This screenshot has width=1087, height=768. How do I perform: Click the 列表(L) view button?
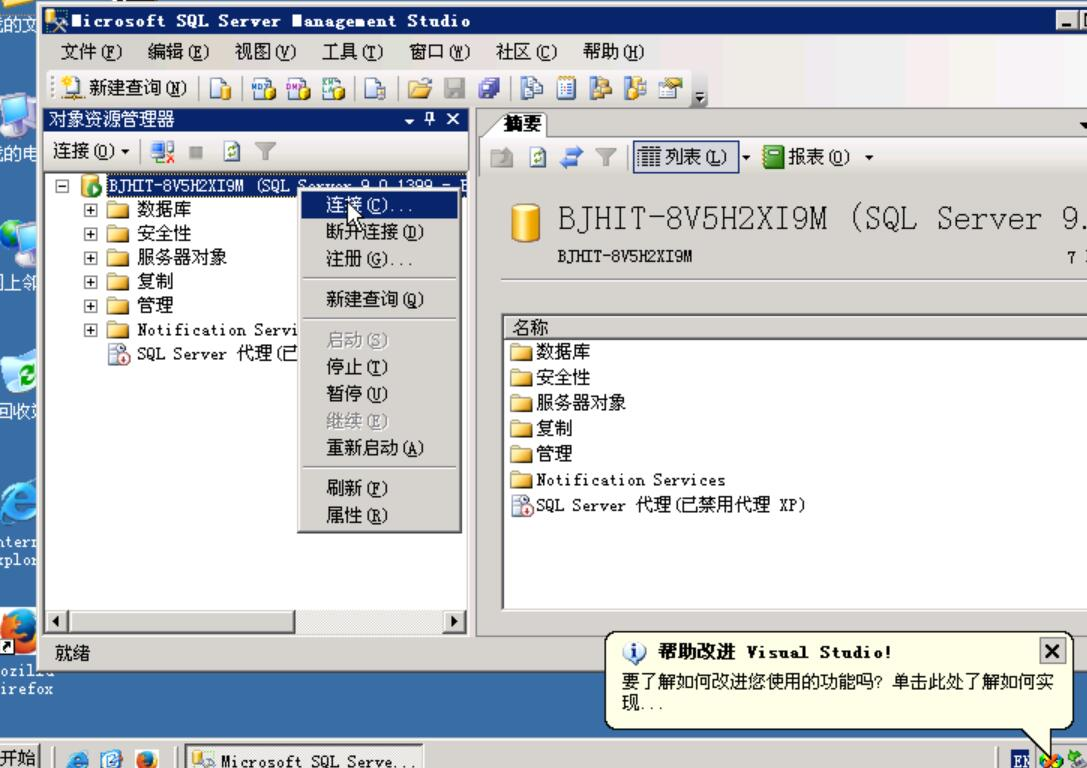[685, 157]
